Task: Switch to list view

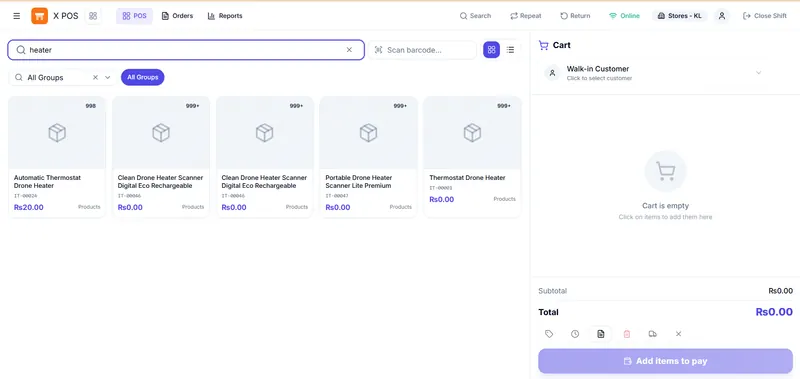Action: click(510, 50)
